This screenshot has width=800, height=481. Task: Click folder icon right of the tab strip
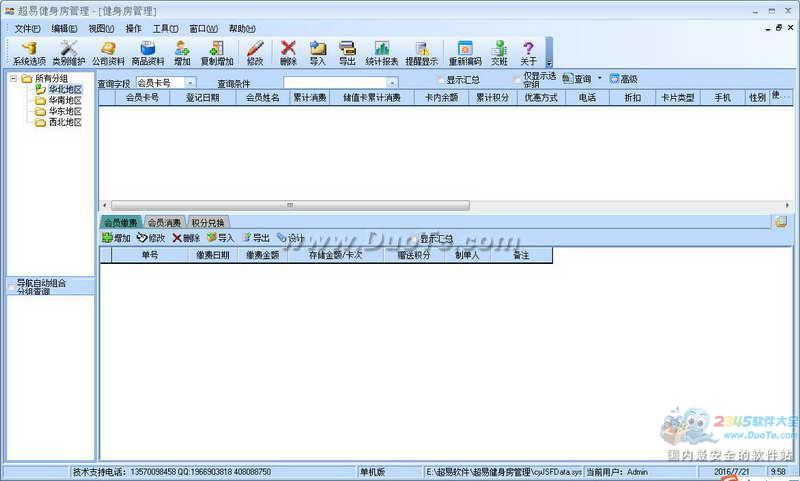point(781,222)
